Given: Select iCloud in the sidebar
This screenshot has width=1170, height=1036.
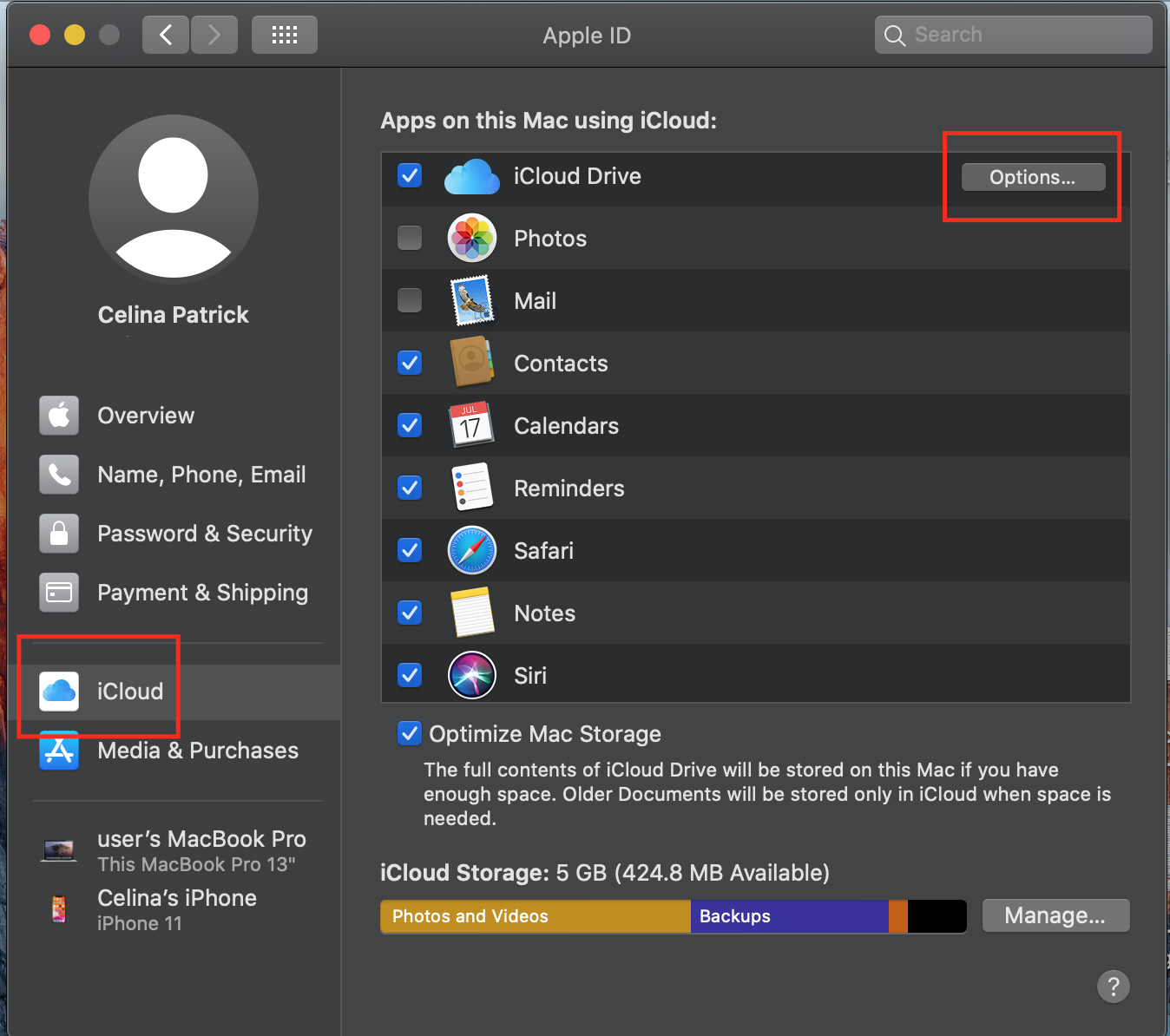Looking at the screenshot, I should [x=174, y=692].
